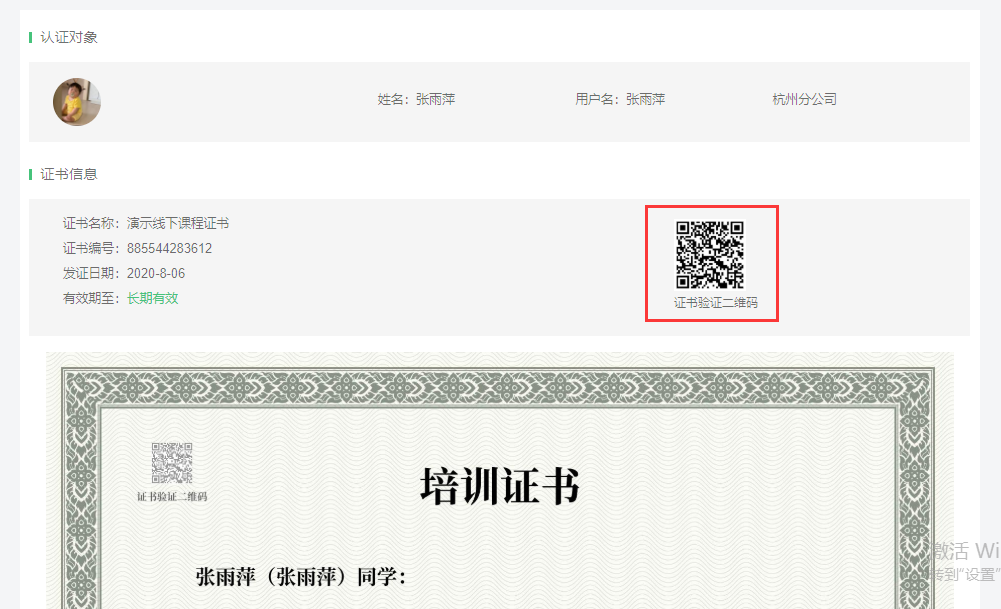
Task: Click the green marker beside 证书信息
Action: (31, 174)
